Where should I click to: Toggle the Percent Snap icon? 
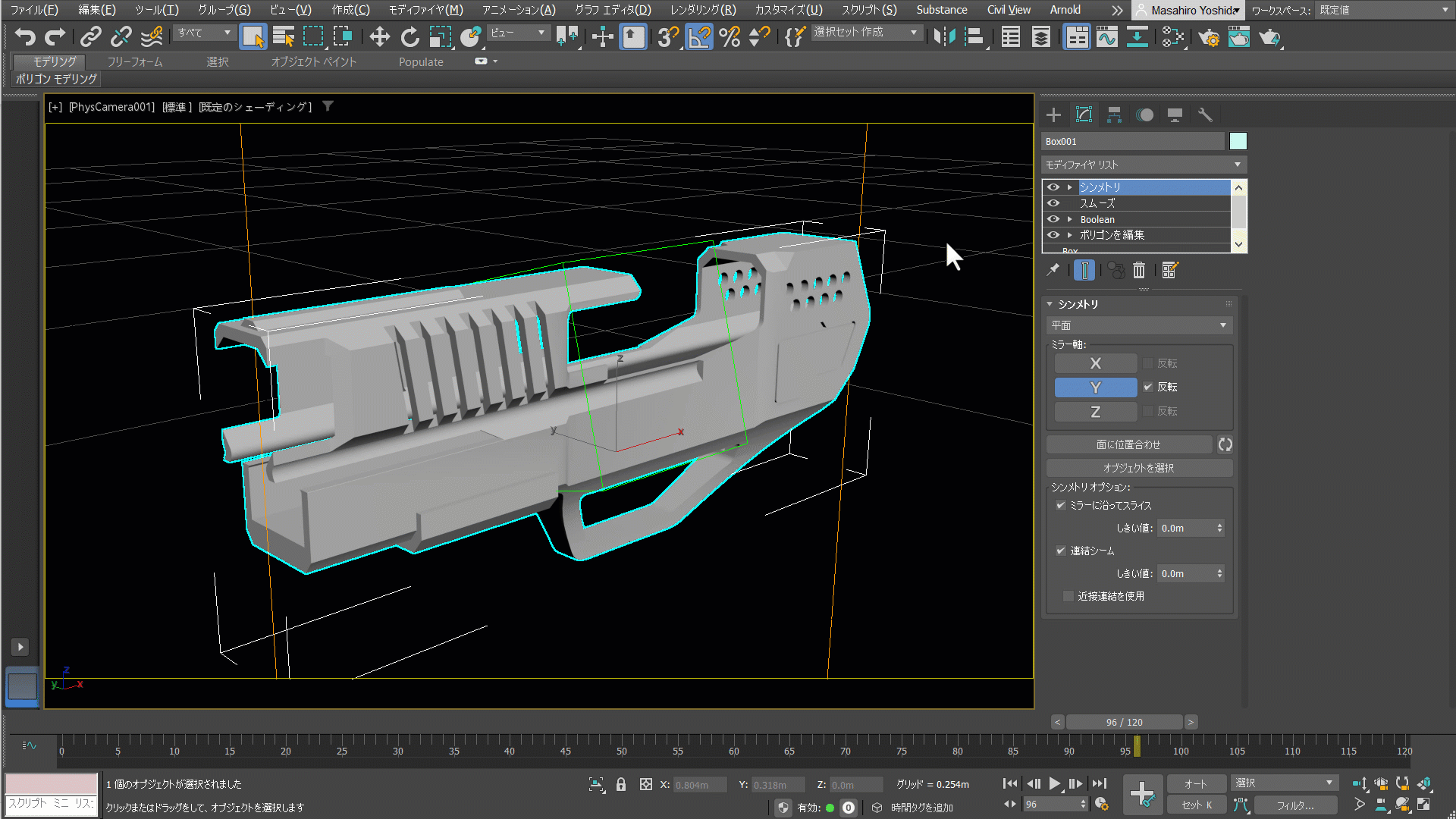tap(730, 36)
